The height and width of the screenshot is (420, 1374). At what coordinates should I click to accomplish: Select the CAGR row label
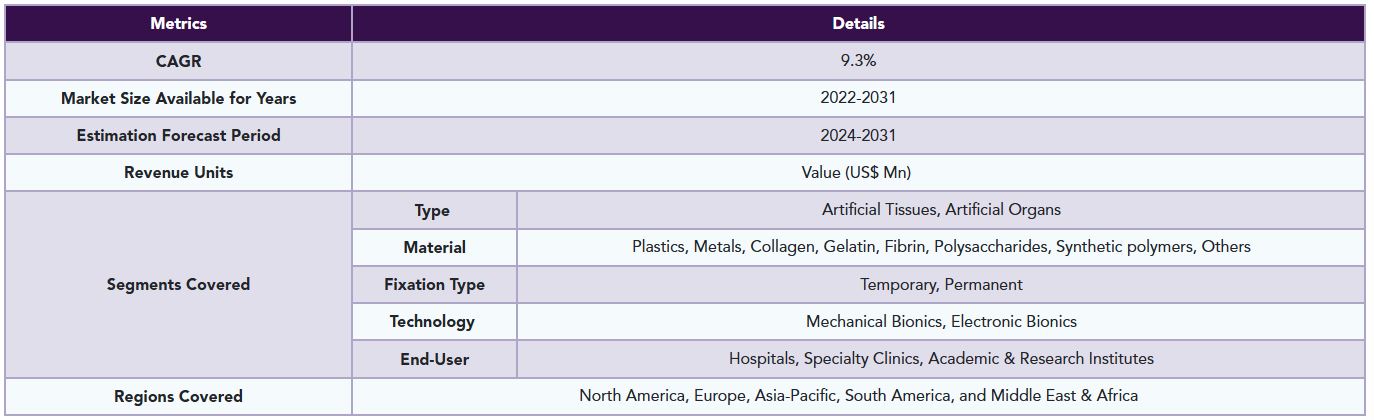pyautogui.click(x=178, y=61)
